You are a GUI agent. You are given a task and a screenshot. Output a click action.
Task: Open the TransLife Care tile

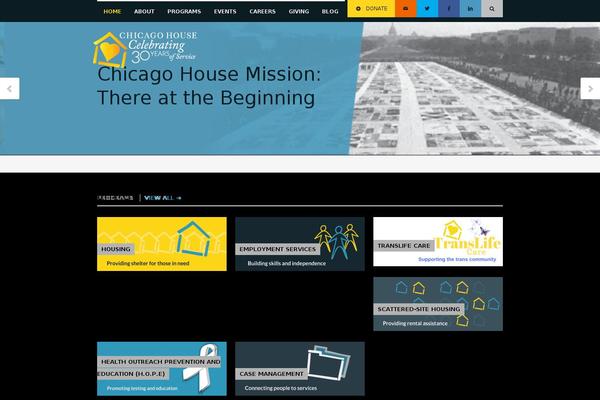(438, 242)
